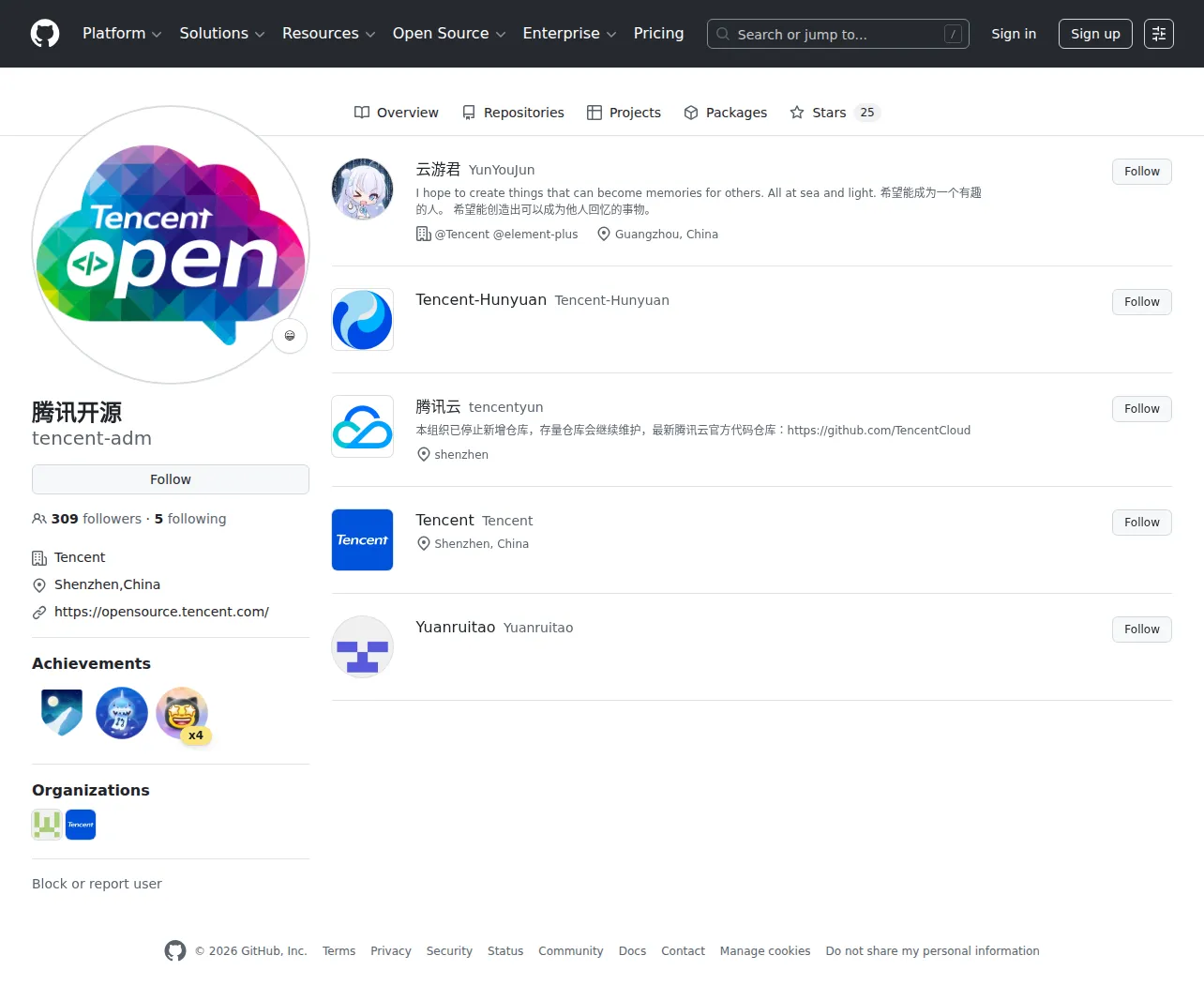Switch to the Stars tab

(x=835, y=113)
